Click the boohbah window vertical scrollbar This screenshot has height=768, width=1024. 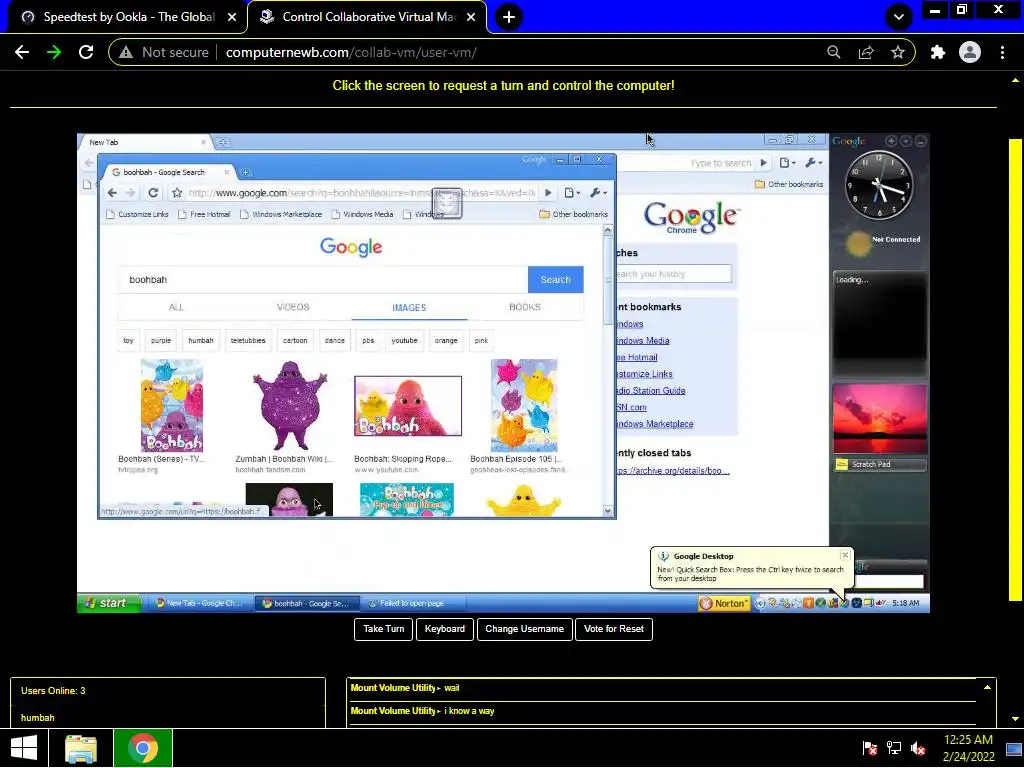pyautogui.click(x=608, y=371)
